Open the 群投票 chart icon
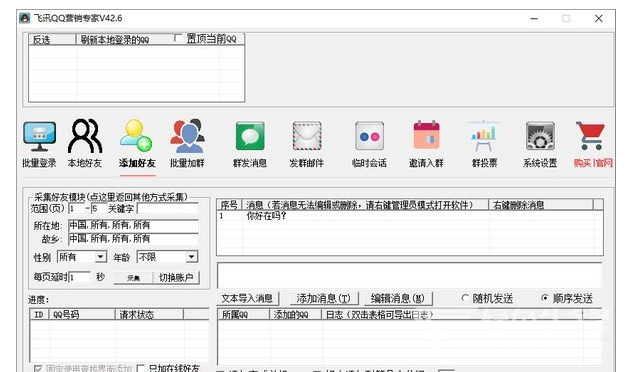 tap(484, 136)
